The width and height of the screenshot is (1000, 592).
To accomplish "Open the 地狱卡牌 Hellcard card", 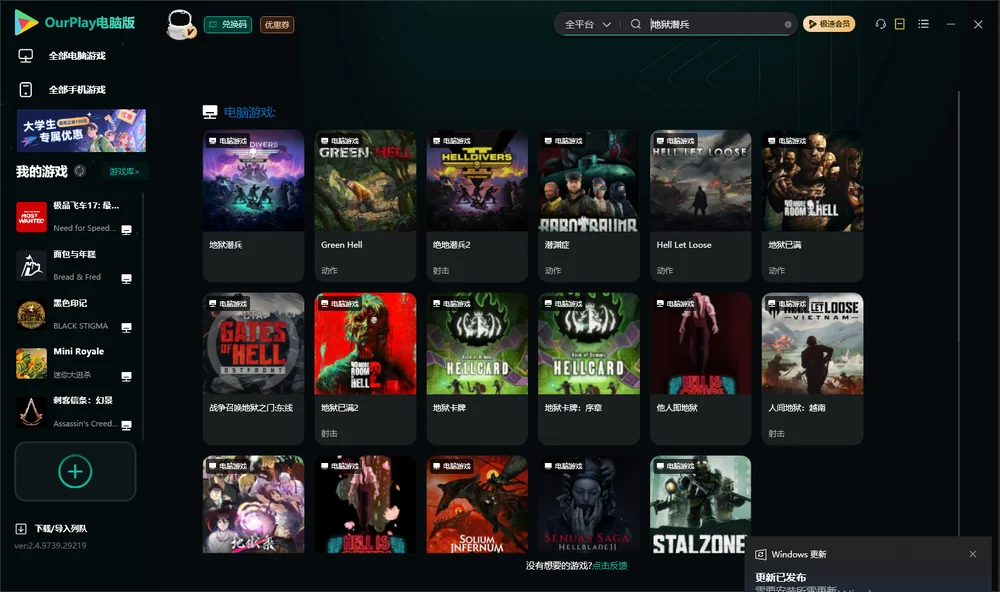I will [477, 369].
